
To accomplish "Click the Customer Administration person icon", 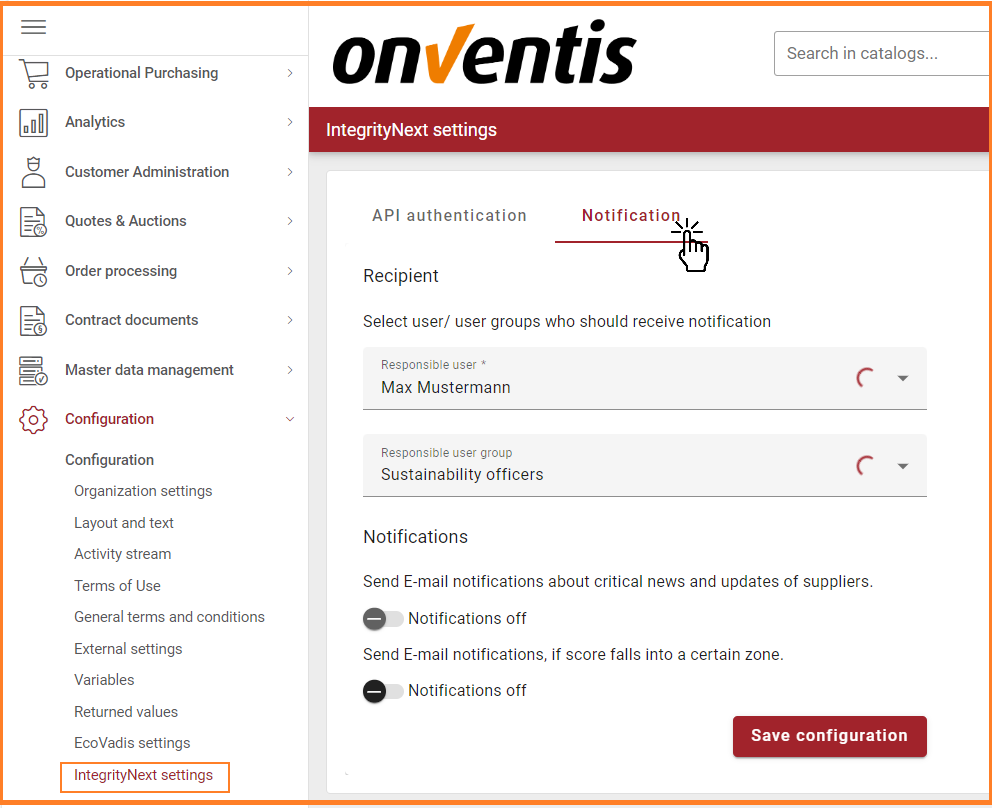I will (x=34, y=172).
